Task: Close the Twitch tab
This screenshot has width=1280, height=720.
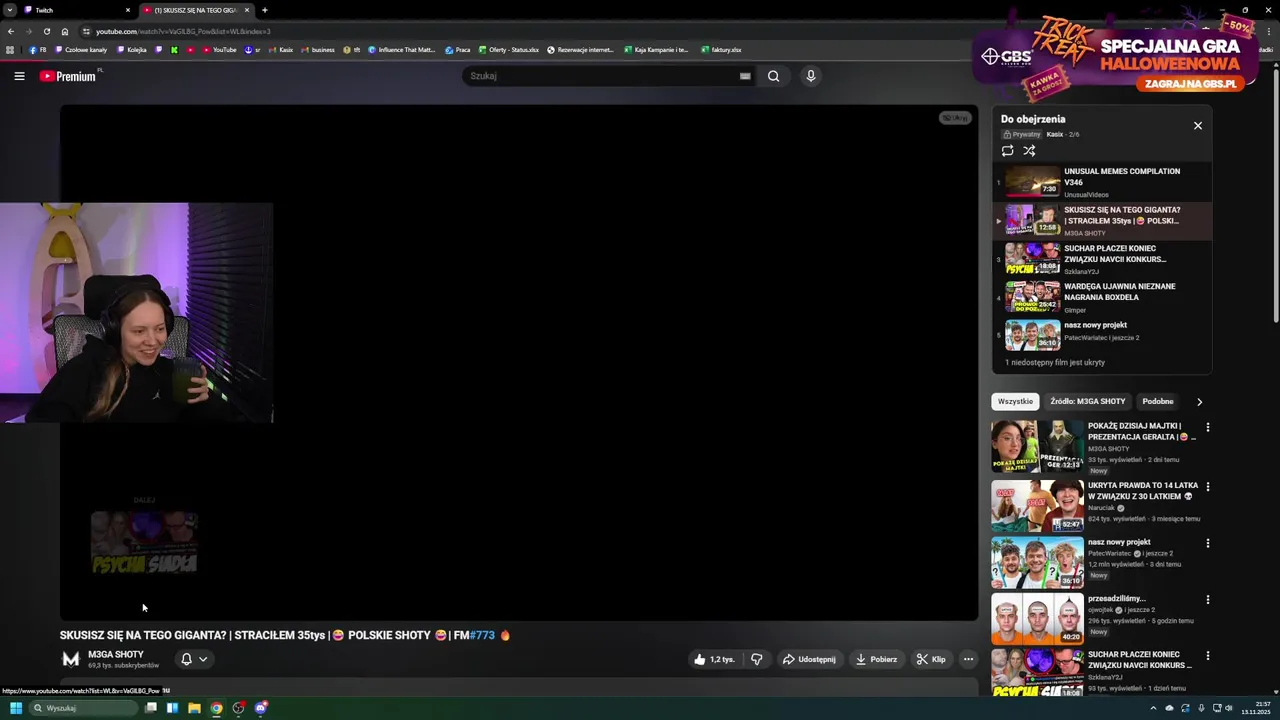Action: pyautogui.click(x=127, y=10)
